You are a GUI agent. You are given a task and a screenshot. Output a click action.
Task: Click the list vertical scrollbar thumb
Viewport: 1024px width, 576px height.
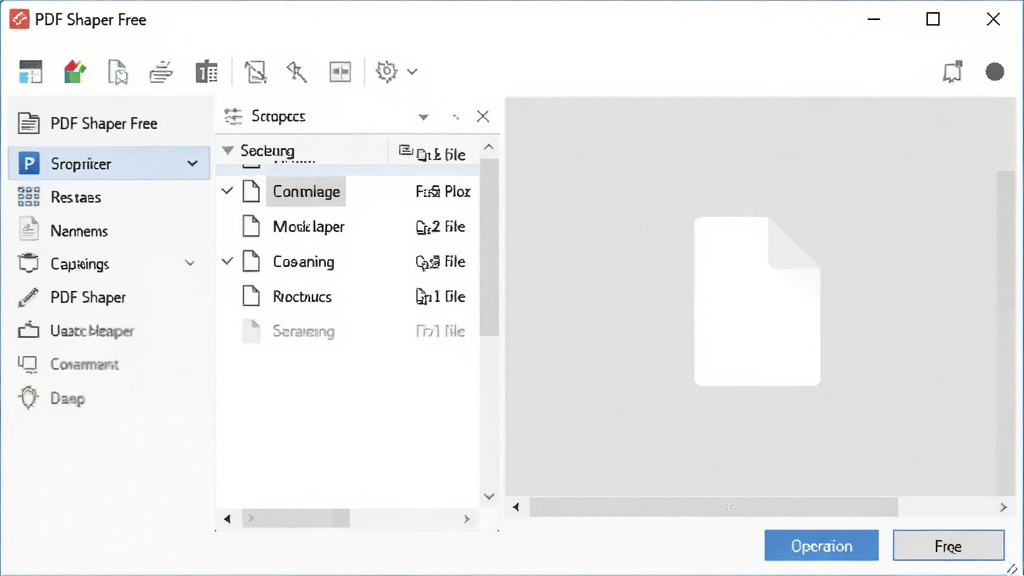(x=489, y=248)
